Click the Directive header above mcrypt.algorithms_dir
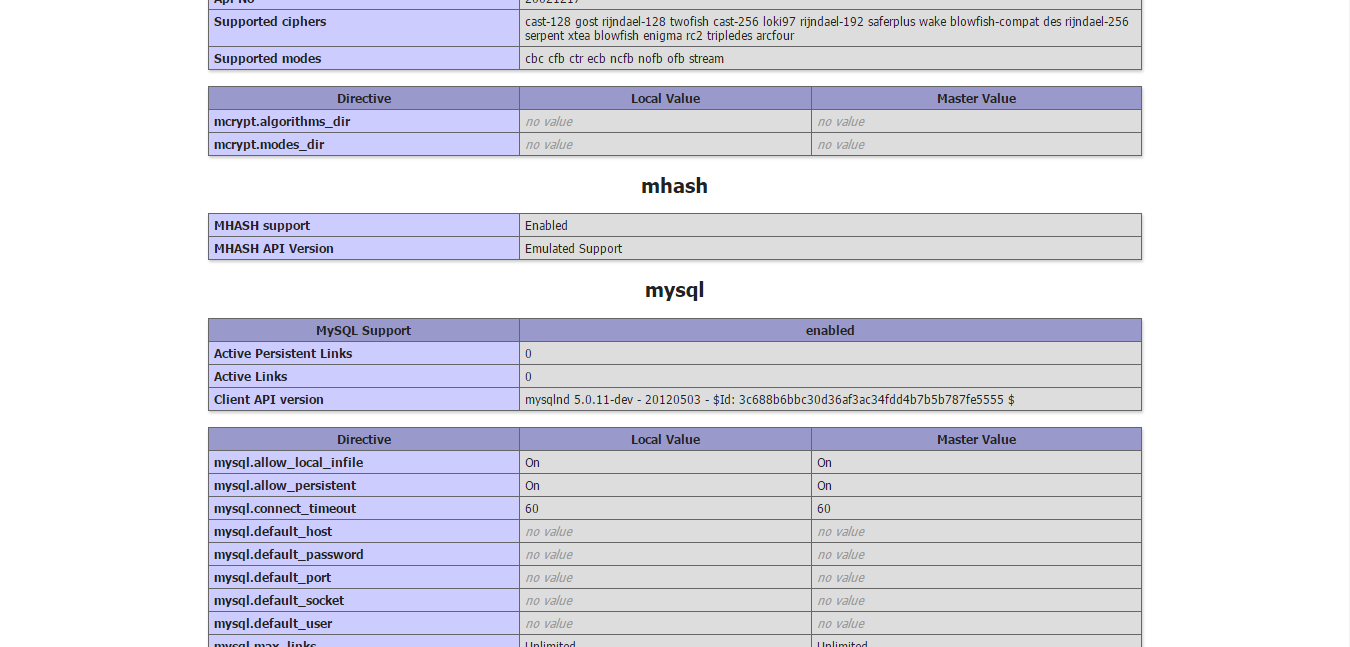 364,98
